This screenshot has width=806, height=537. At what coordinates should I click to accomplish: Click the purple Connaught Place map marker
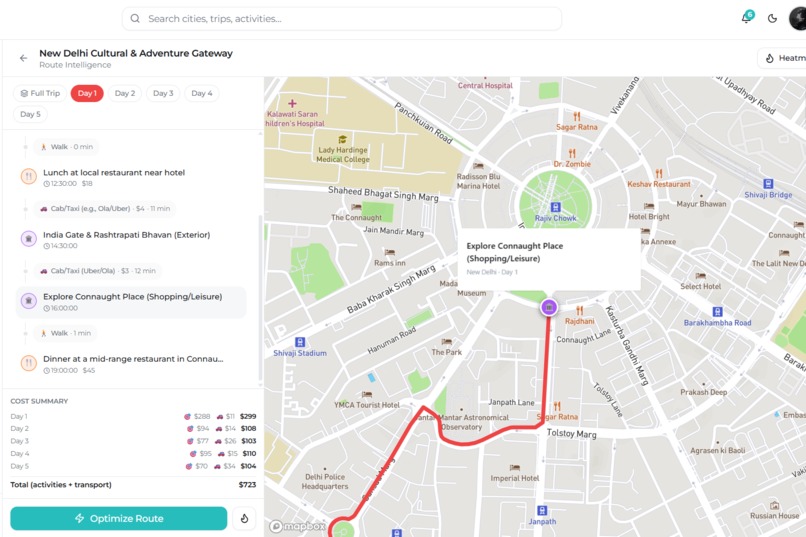point(549,307)
